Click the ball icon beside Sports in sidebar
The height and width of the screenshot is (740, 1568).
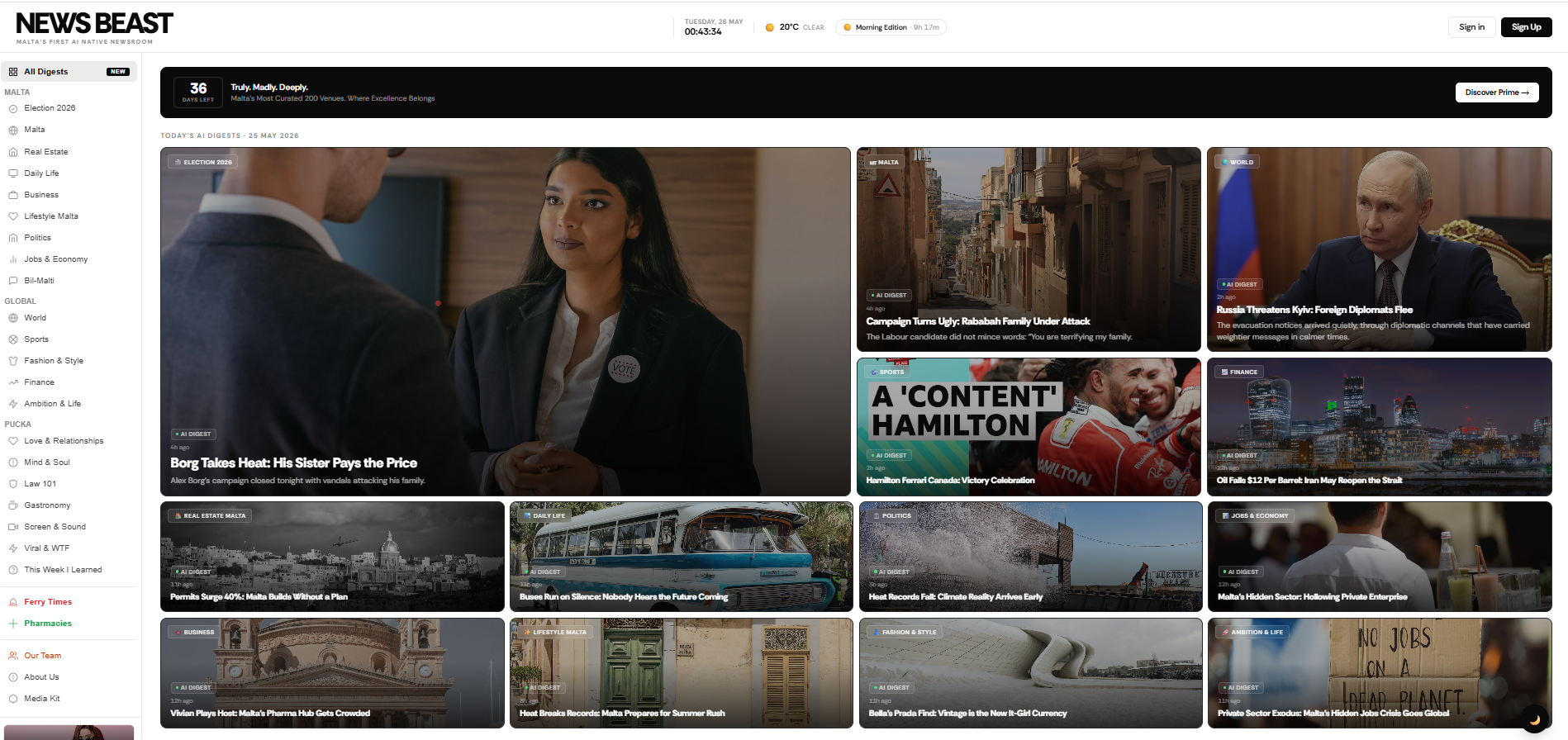pyautogui.click(x=13, y=339)
